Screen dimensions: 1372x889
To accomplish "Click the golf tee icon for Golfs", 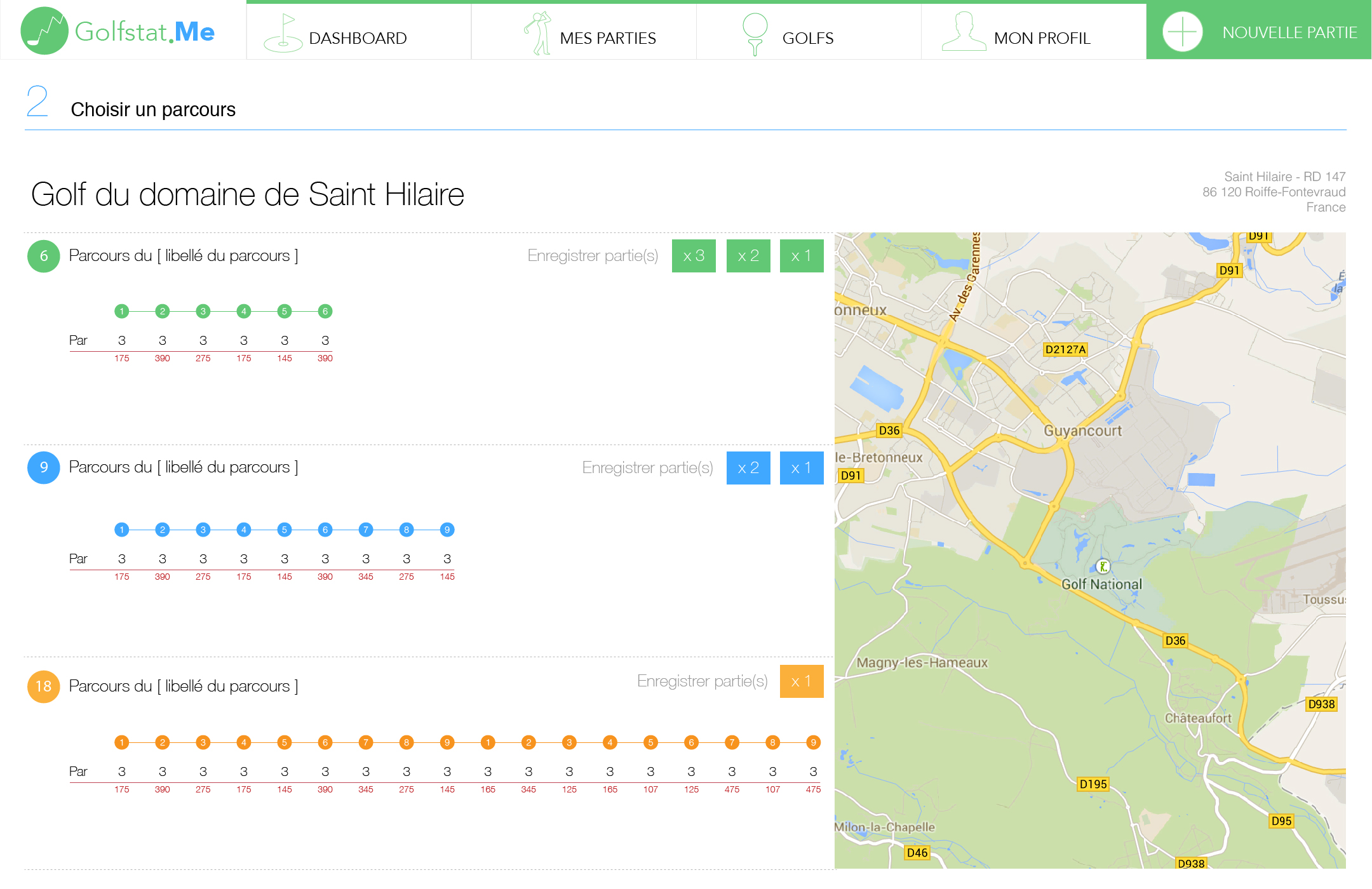I will [755, 34].
